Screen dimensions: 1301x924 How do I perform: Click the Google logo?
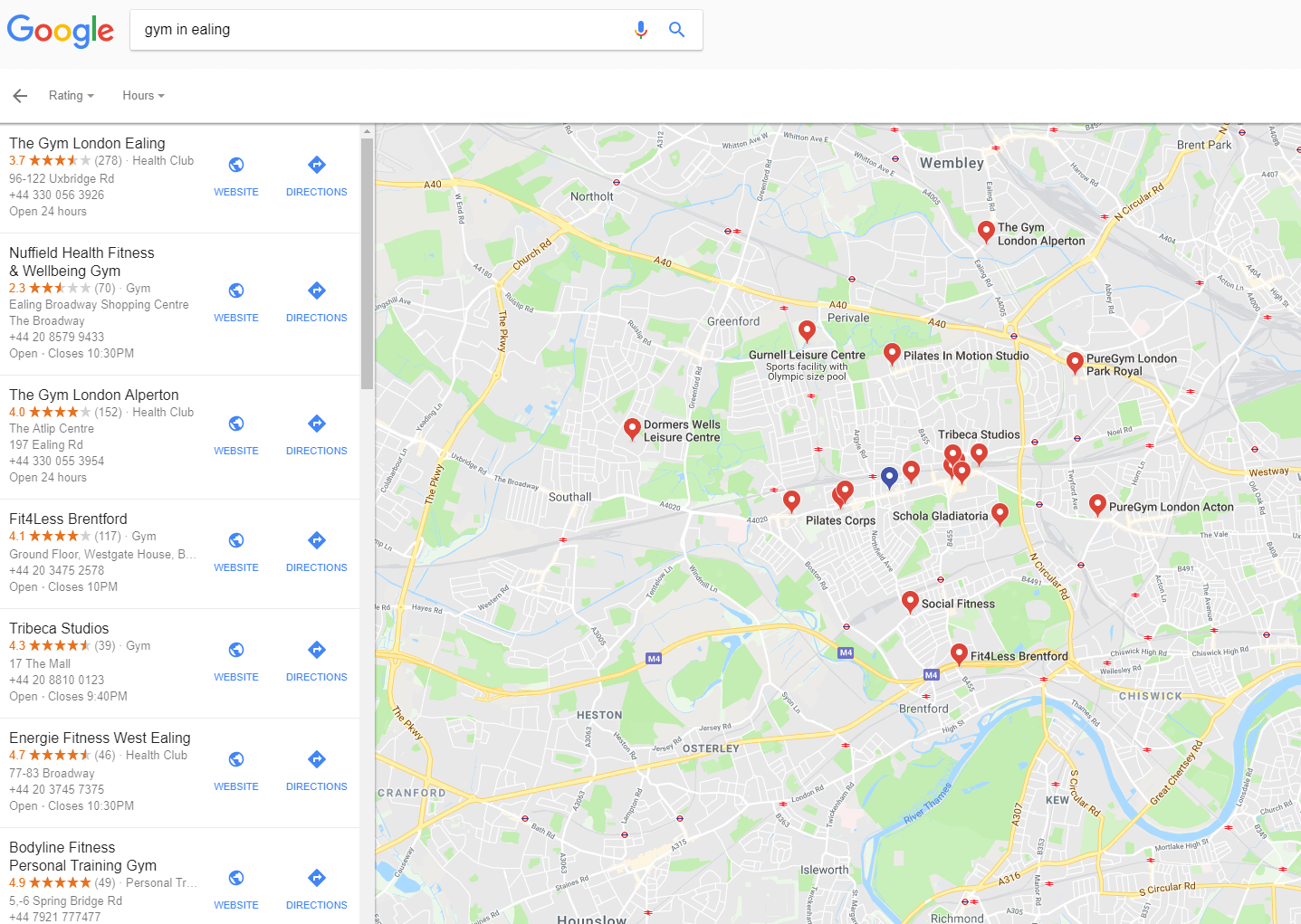(60, 31)
